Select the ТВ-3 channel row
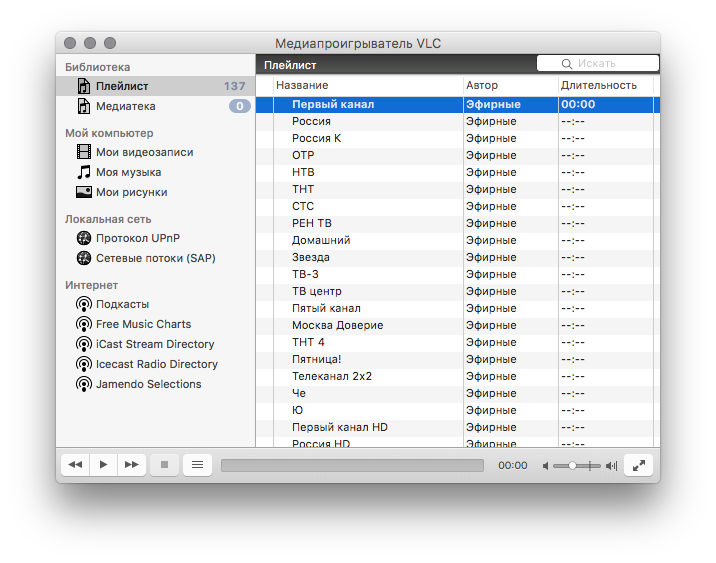Viewport: 716px width, 563px height. coord(458,274)
